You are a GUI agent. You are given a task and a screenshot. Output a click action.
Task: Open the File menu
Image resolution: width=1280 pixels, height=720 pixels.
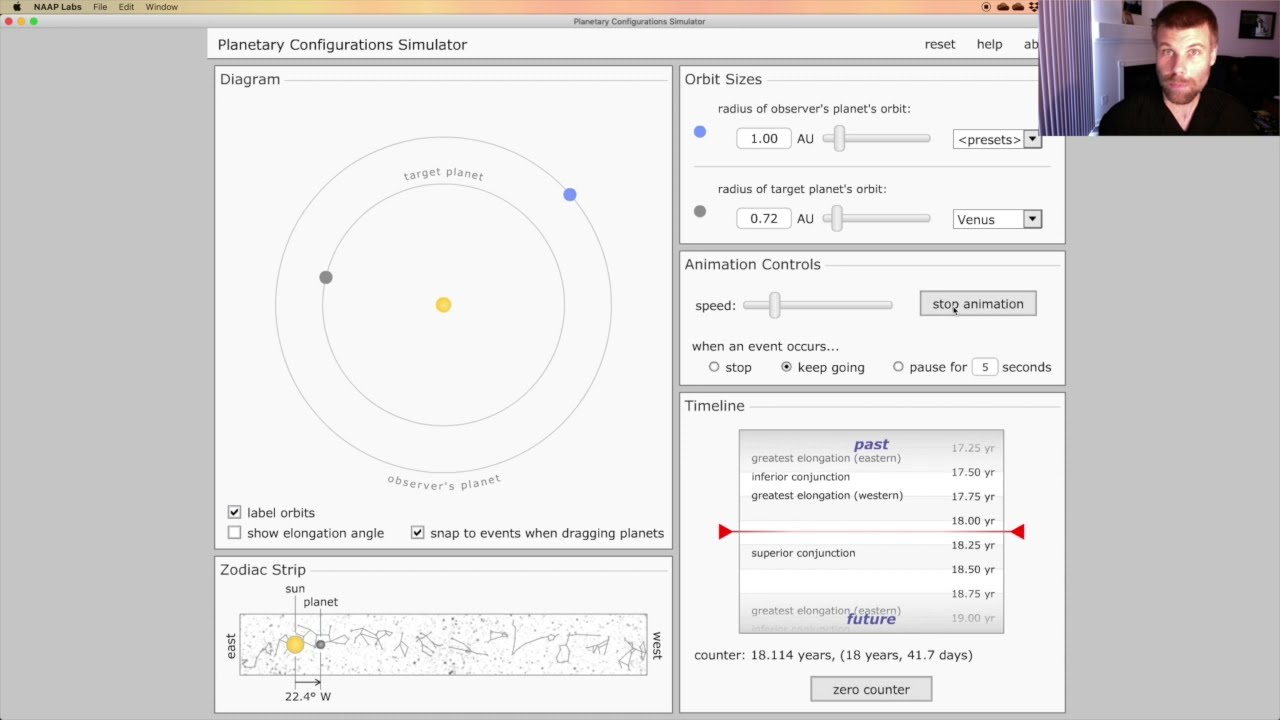click(100, 7)
